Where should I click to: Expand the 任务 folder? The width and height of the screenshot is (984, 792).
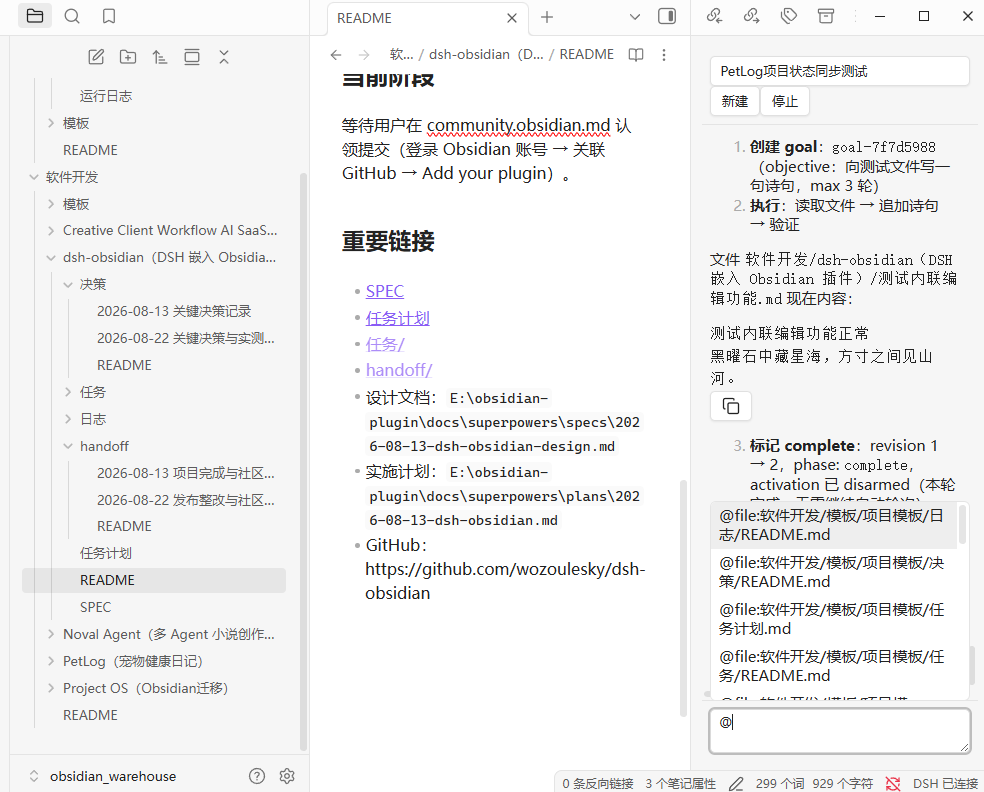click(68, 392)
